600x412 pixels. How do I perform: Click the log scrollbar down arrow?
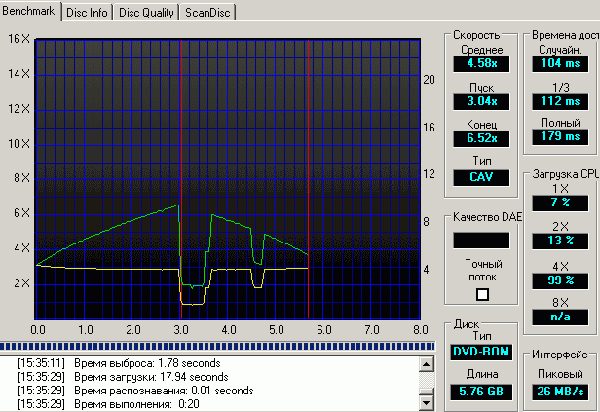426,402
